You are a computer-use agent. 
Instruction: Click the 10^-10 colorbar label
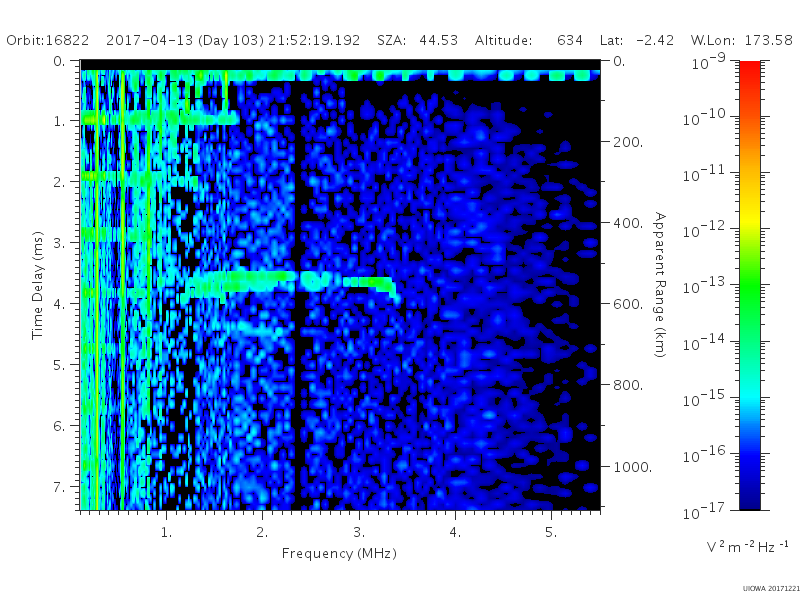[x=704, y=117]
